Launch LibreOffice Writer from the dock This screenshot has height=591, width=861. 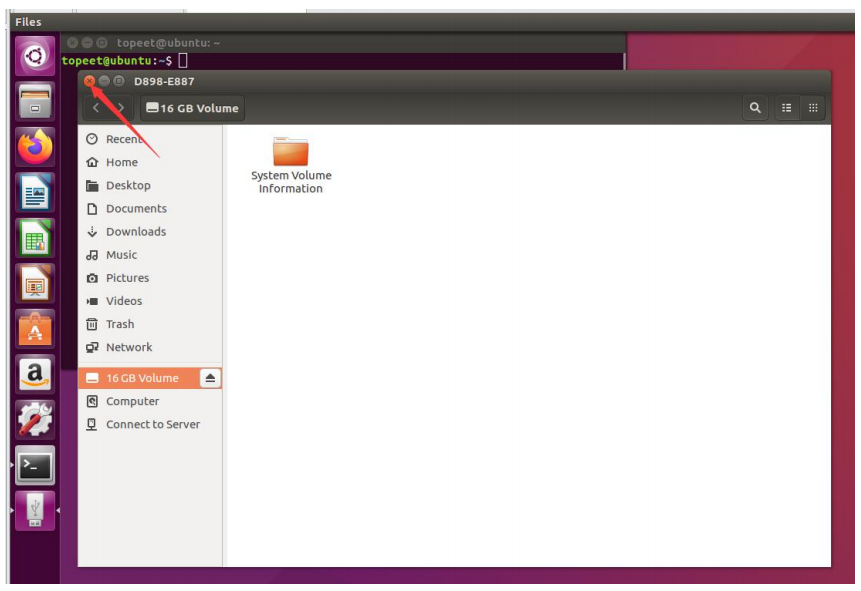click(35, 193)
